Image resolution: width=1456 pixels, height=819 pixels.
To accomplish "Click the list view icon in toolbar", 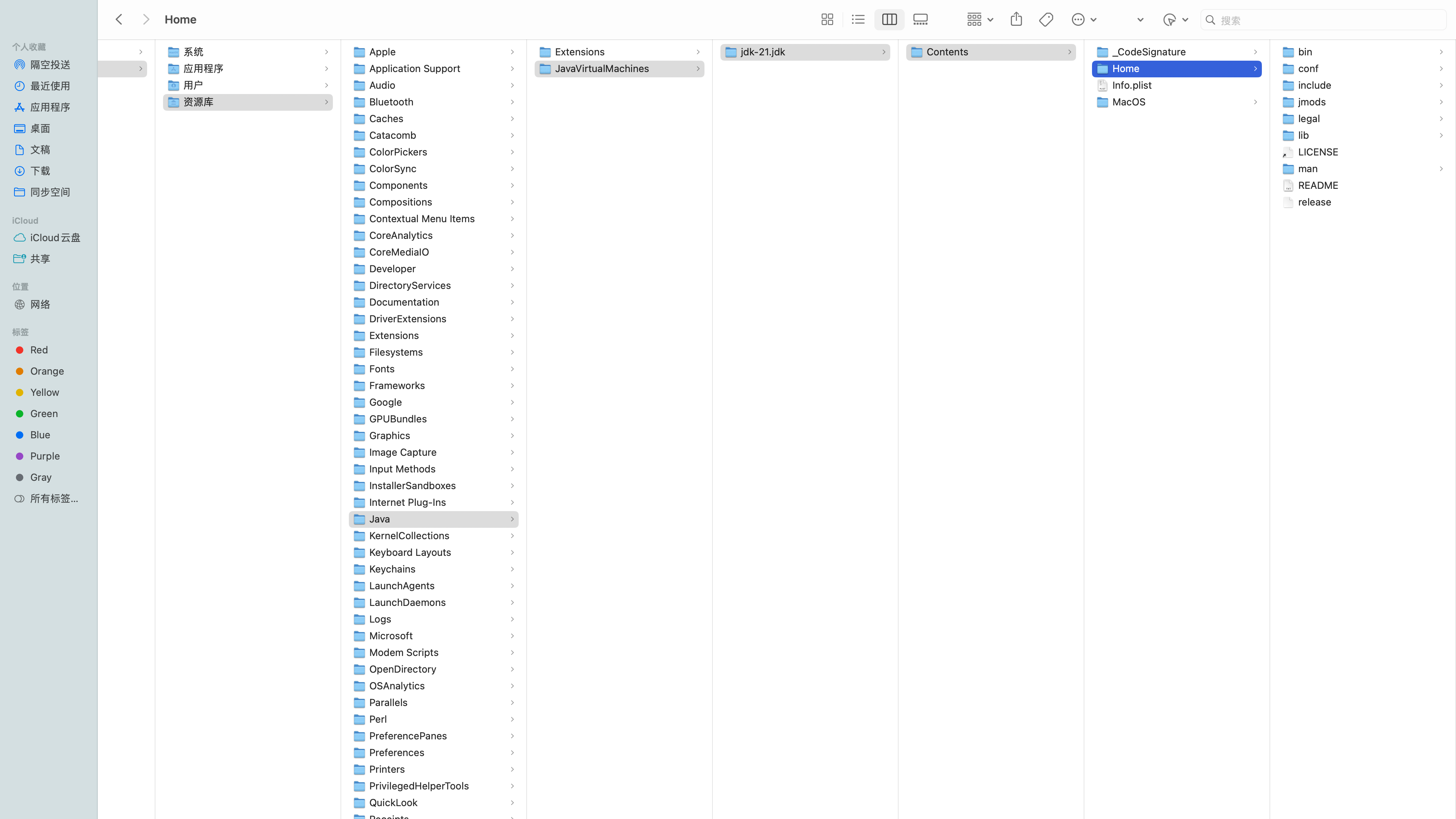I will [858, 19].
